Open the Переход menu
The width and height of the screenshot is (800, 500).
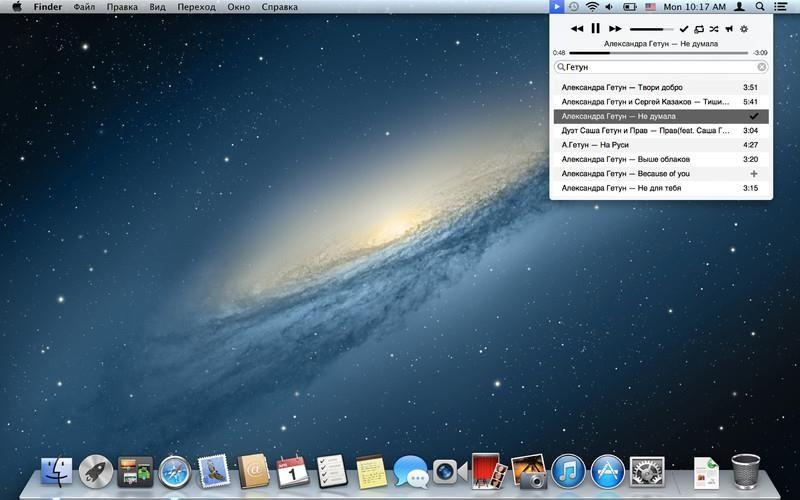coord(196,7)
